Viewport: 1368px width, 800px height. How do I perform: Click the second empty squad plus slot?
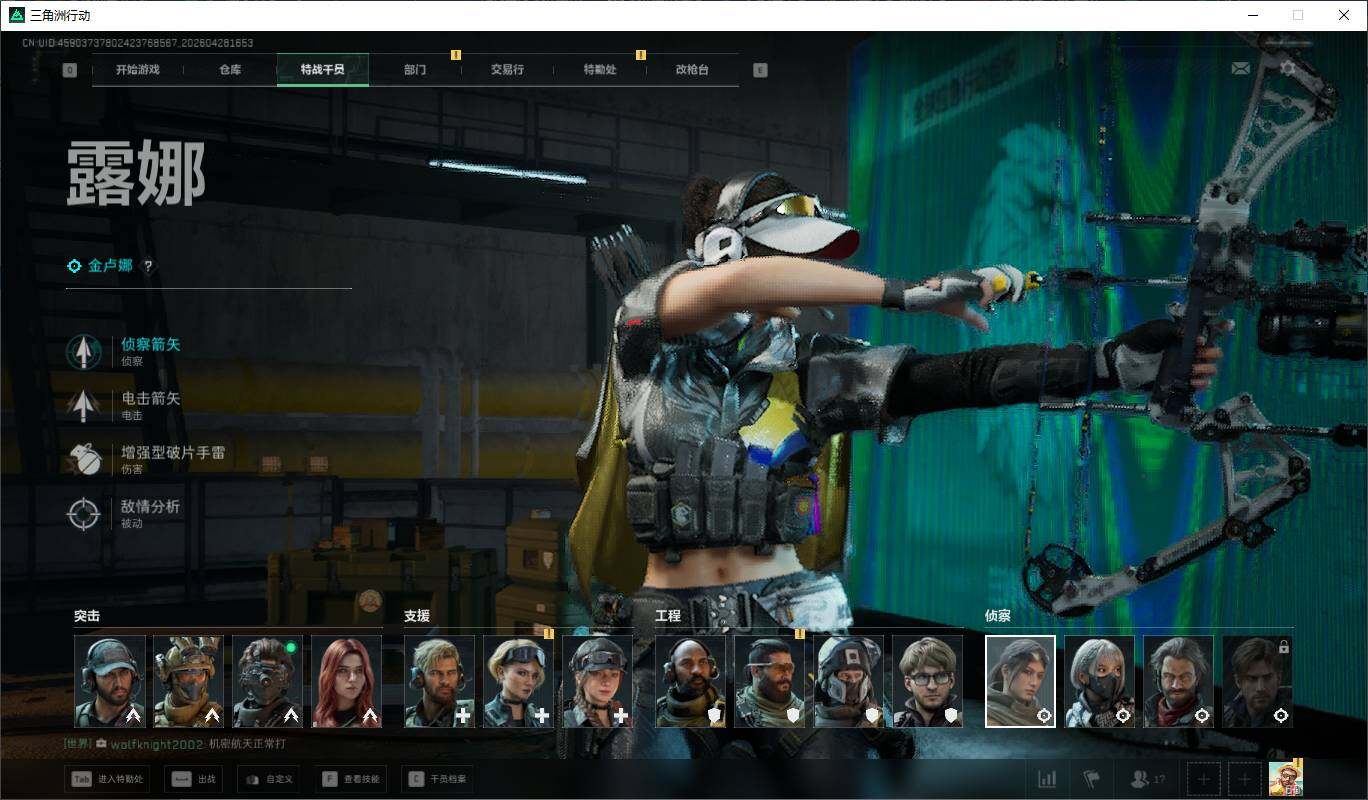click(1244, 779)
